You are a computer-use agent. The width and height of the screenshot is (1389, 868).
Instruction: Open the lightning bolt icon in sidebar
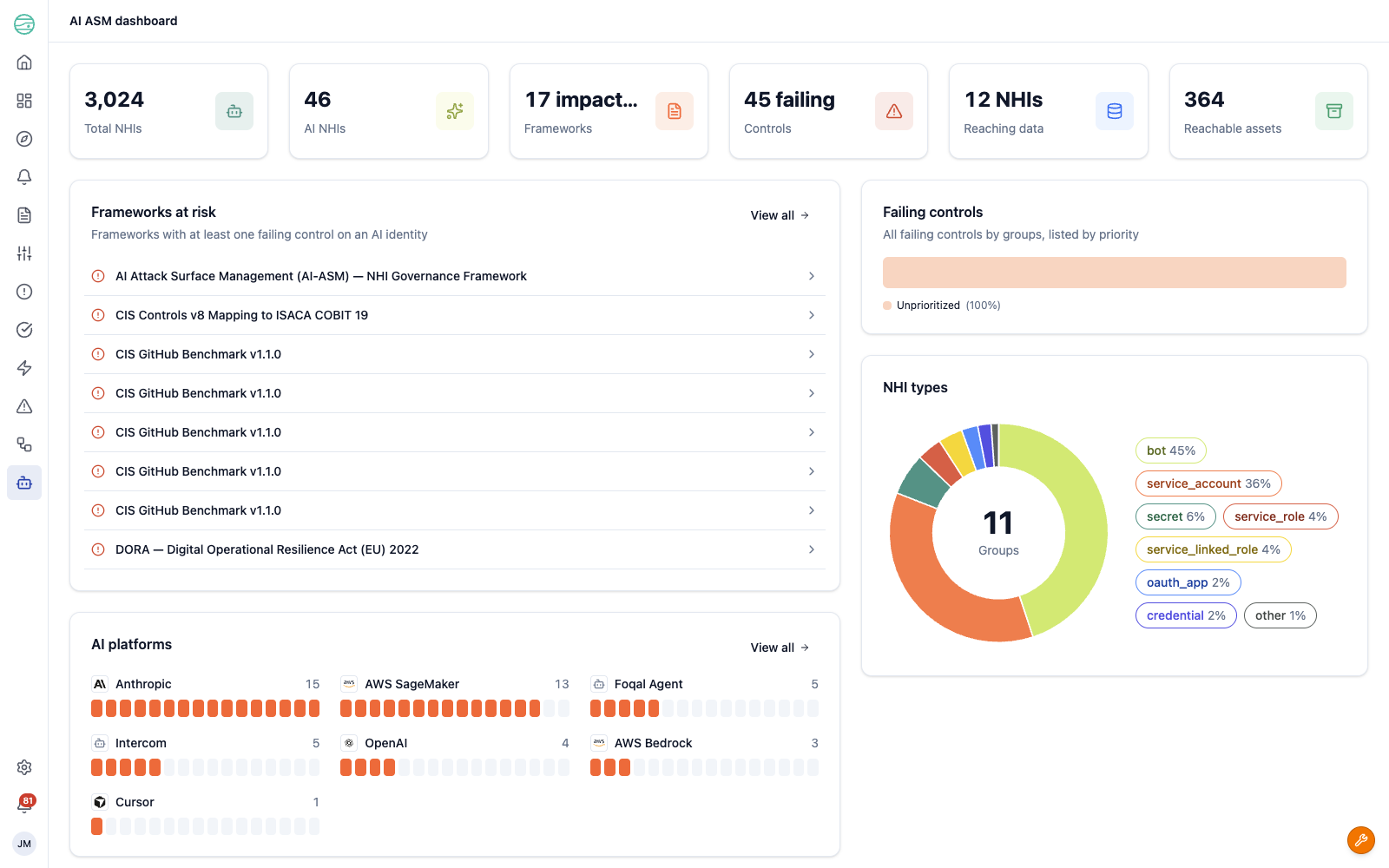click(x=24, y=368)
